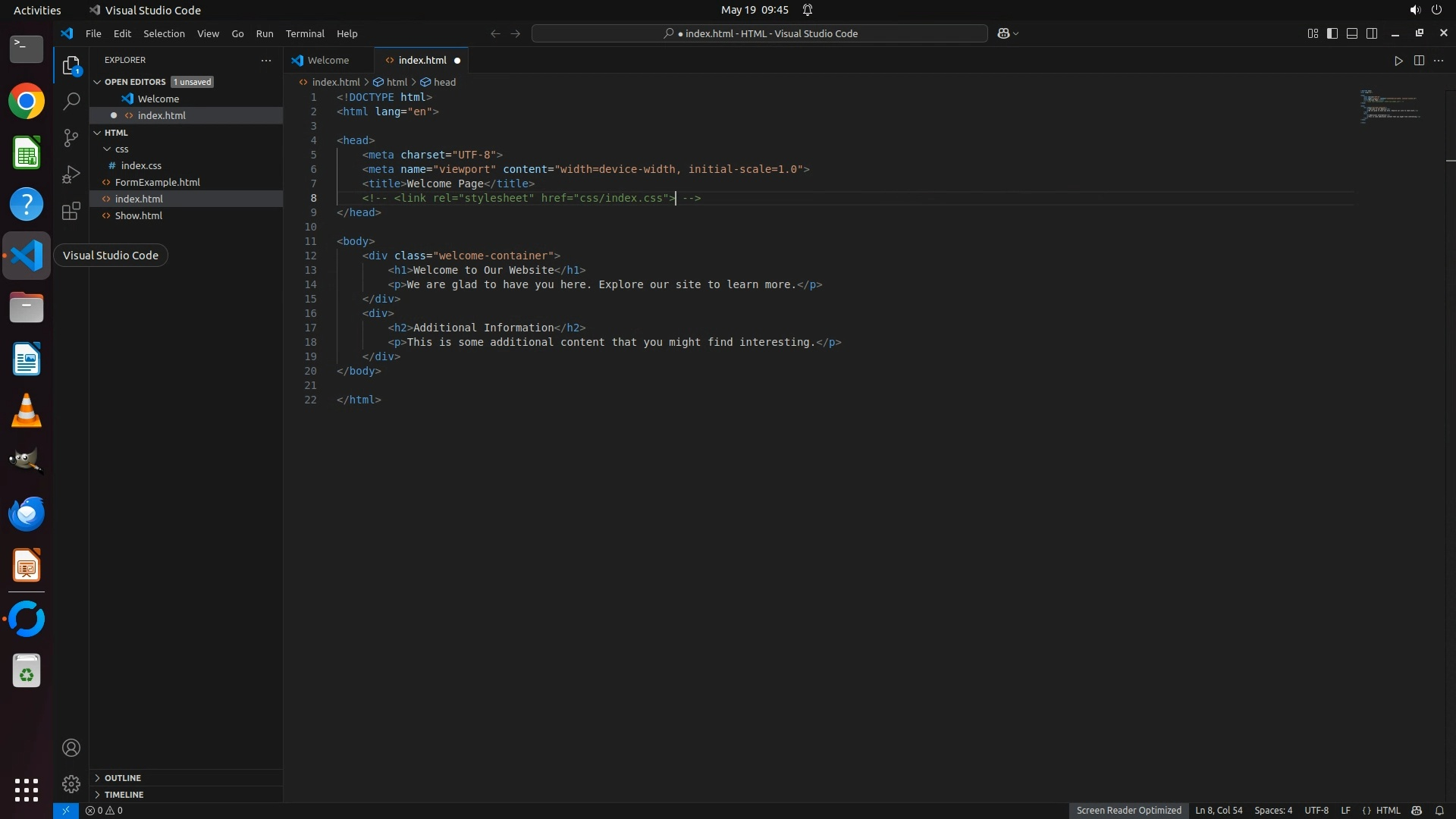Click the HTML language mode button
Viewport: 1456px width, 819px height.
(x=1388, y=811)
